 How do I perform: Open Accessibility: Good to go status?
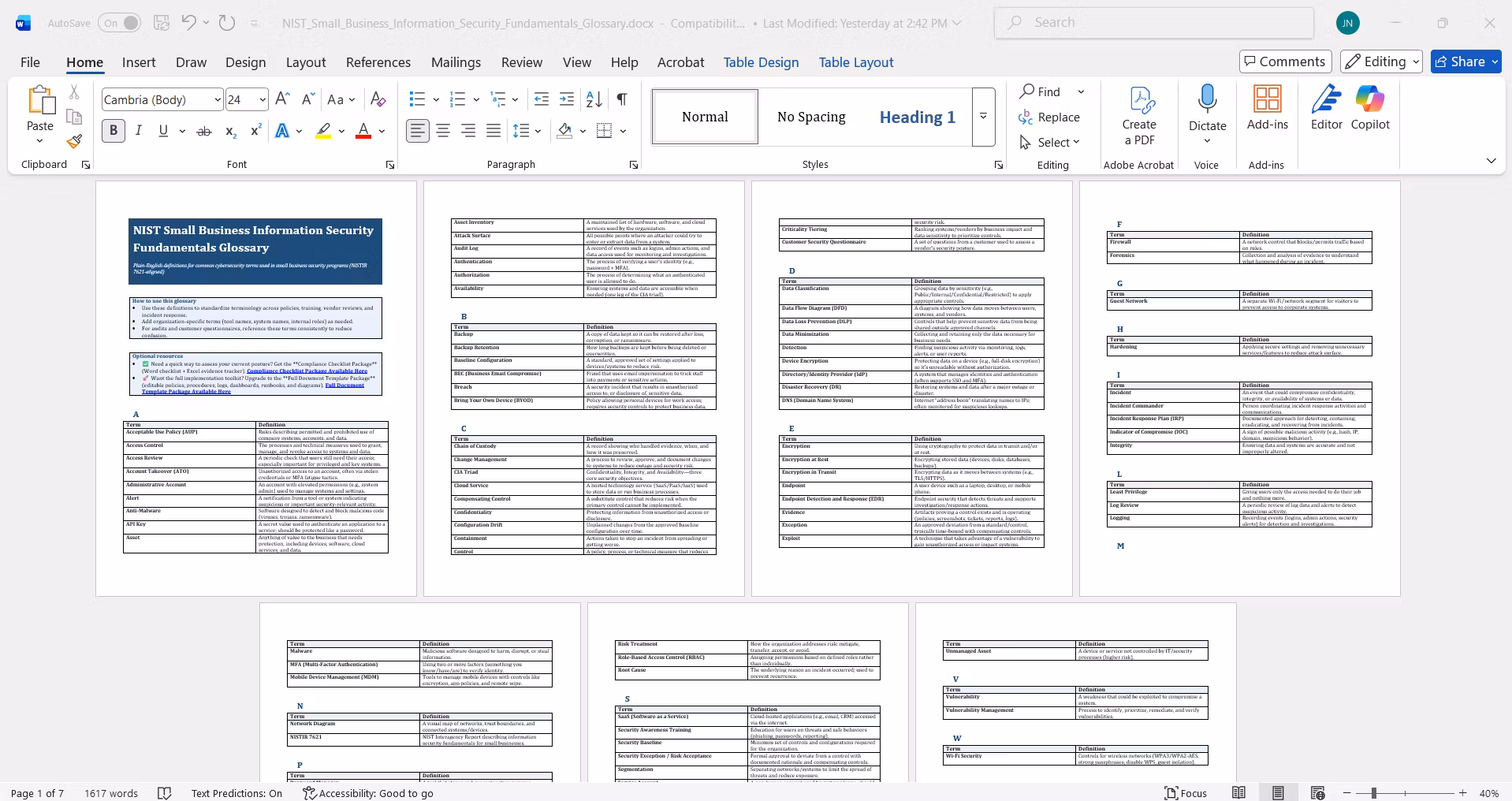368,793
